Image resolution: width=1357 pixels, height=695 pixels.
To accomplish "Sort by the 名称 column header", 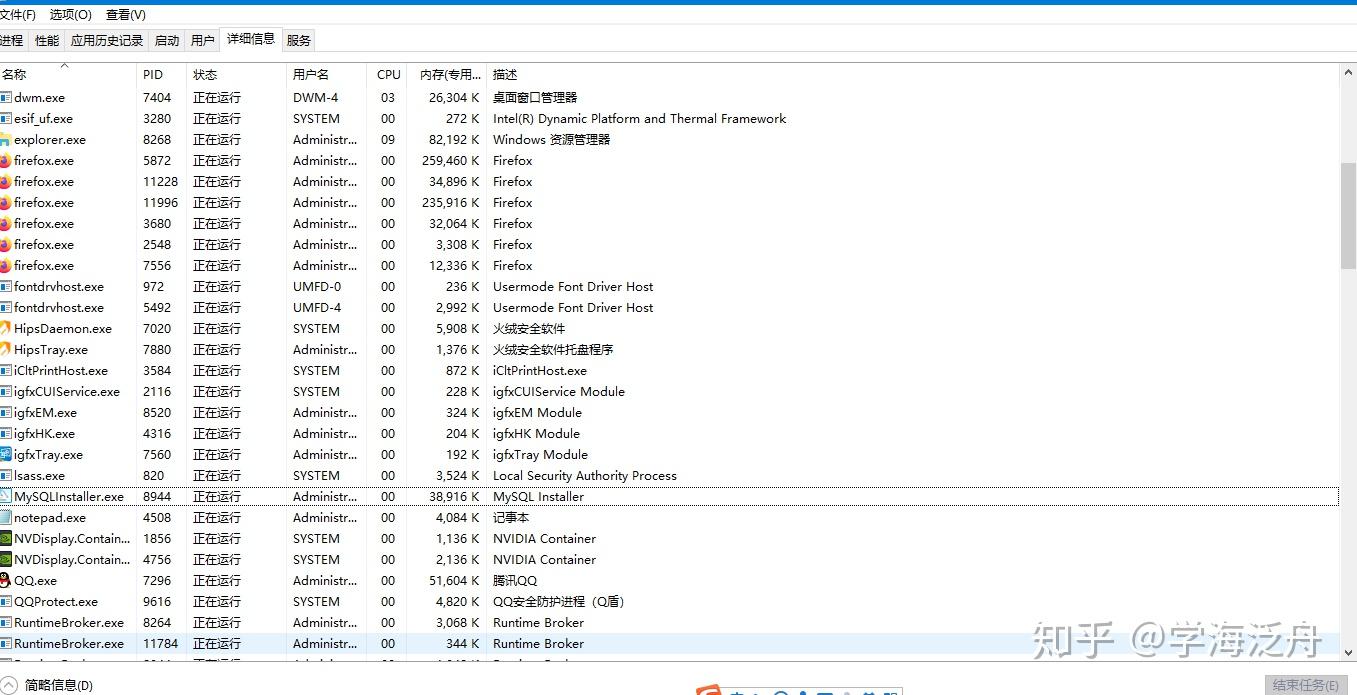I will (x=67, y=74).
